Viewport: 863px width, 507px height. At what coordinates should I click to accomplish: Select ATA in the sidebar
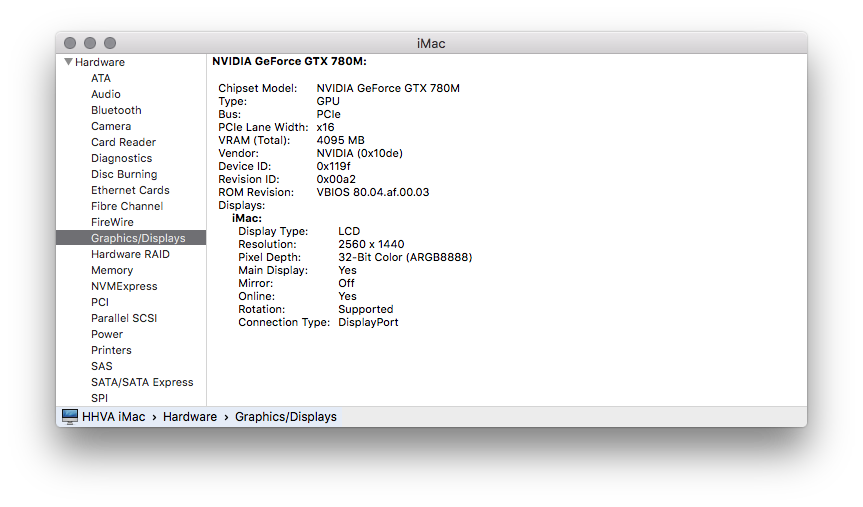pyautogui.click(x=101, y=78)
